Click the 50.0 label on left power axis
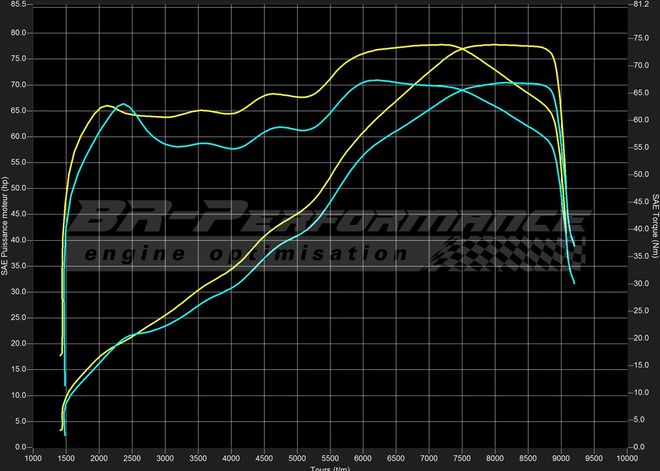660x471 pixels. click(19, 188)
